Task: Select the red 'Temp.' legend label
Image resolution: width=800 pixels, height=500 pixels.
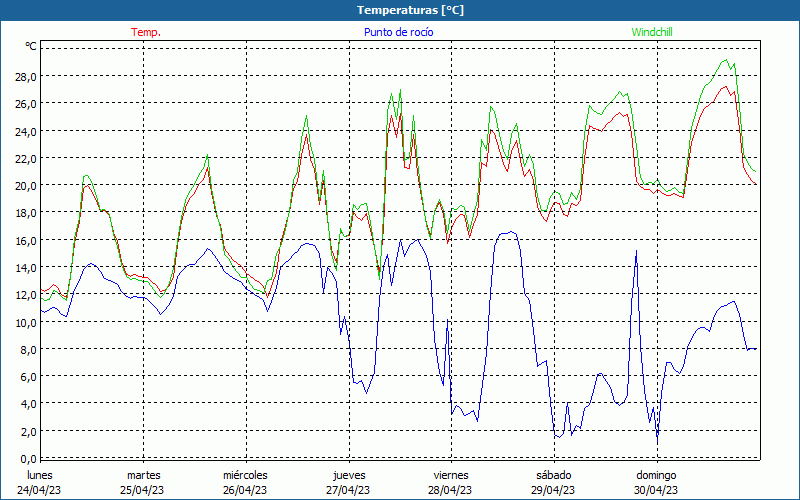Action: 146,32
